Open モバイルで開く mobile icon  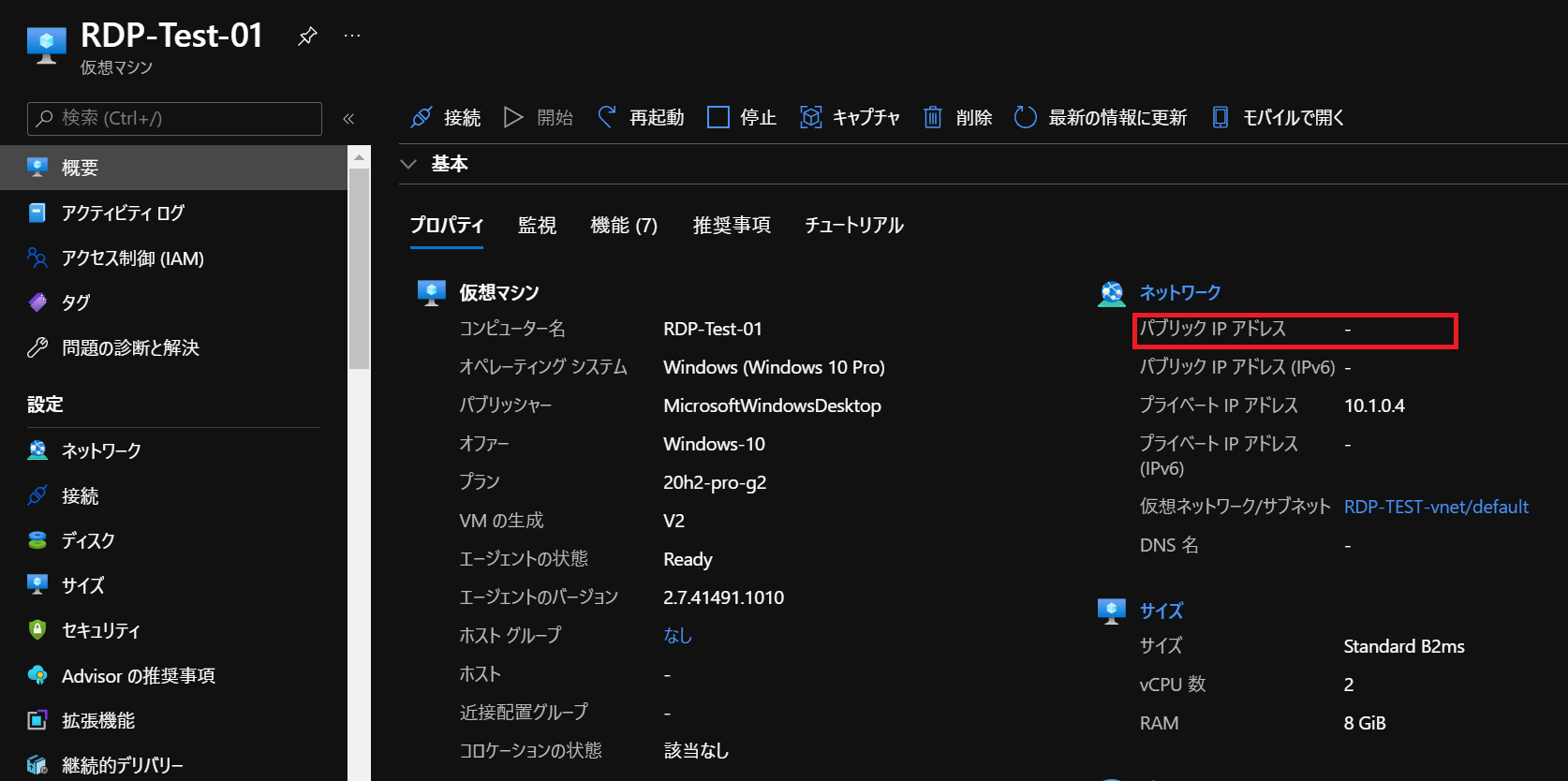(x=1220, y=117)
